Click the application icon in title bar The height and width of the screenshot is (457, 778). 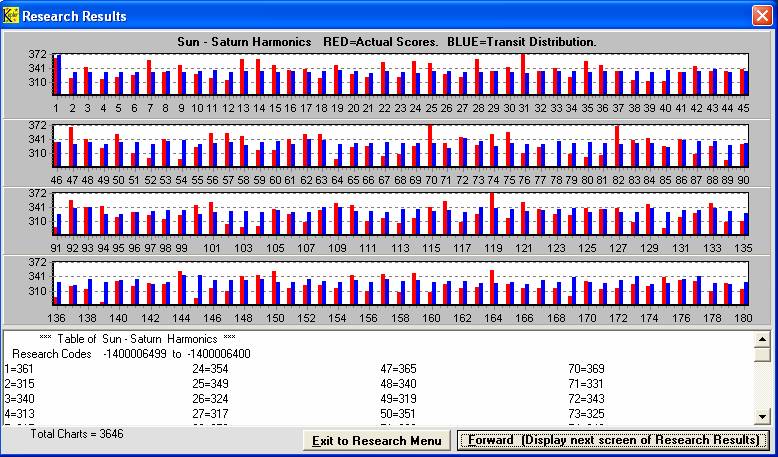pos(13,15)
